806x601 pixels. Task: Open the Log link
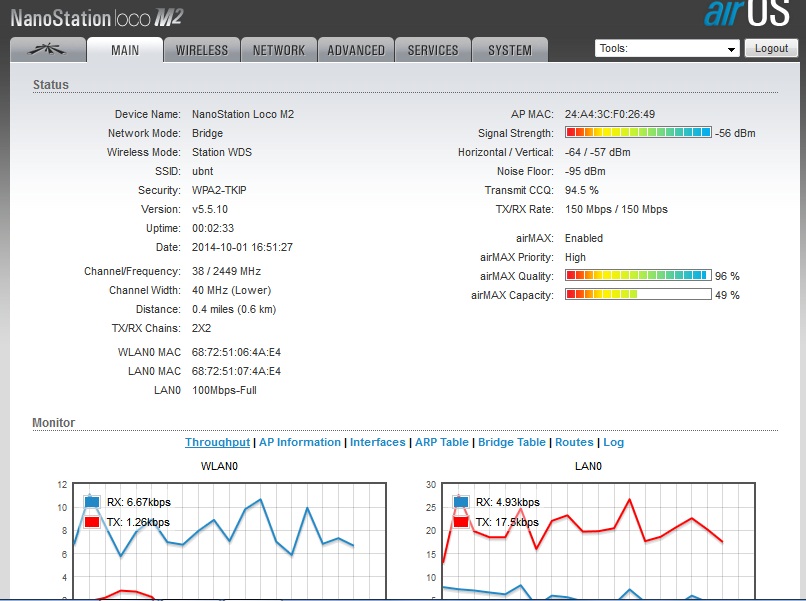pyautogui.click(x=614, y=442)
